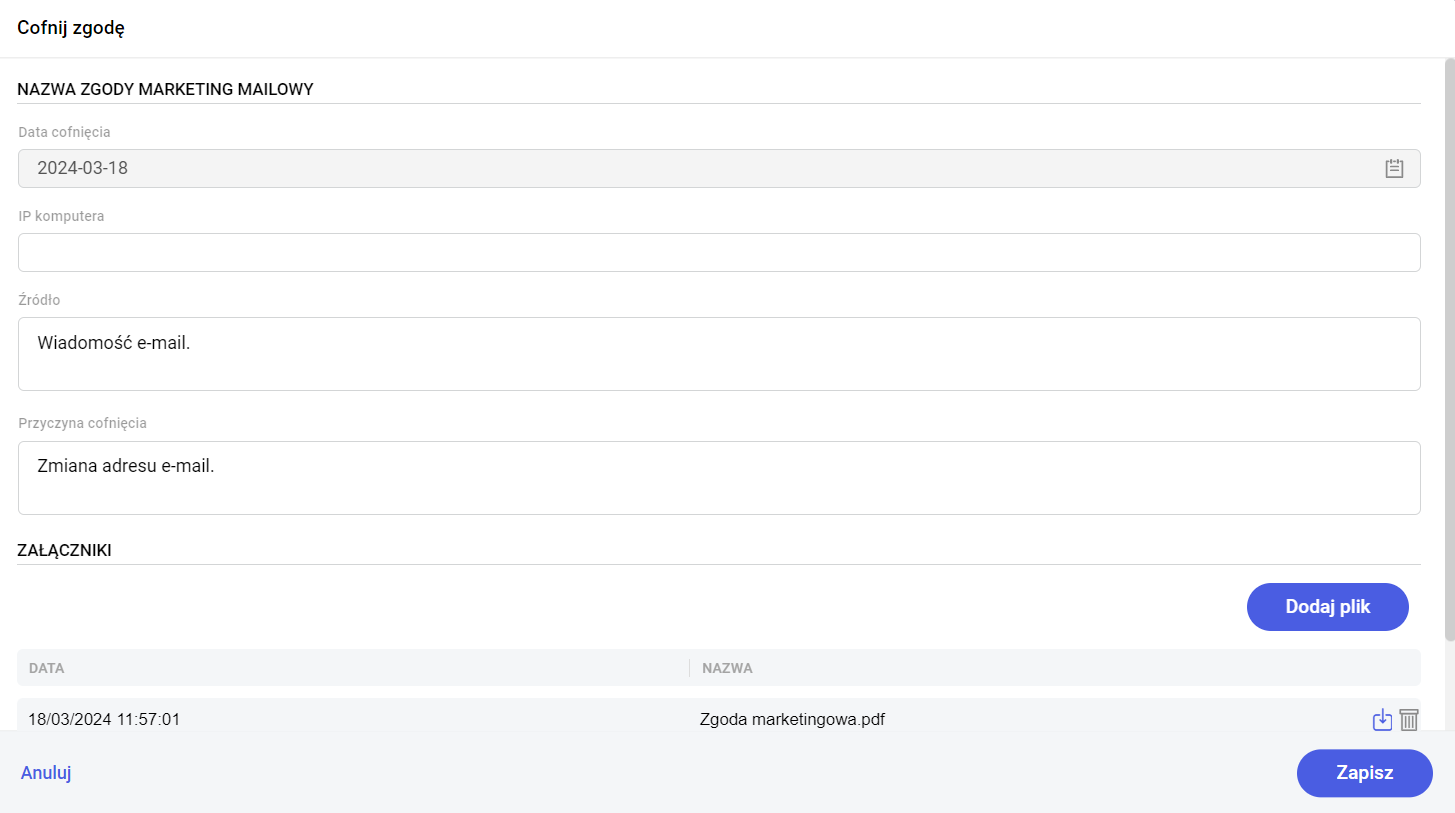Click the ZAŁĄCZNIKI section heading
This screenshot has width=1455, height=813.
point(64,551)
